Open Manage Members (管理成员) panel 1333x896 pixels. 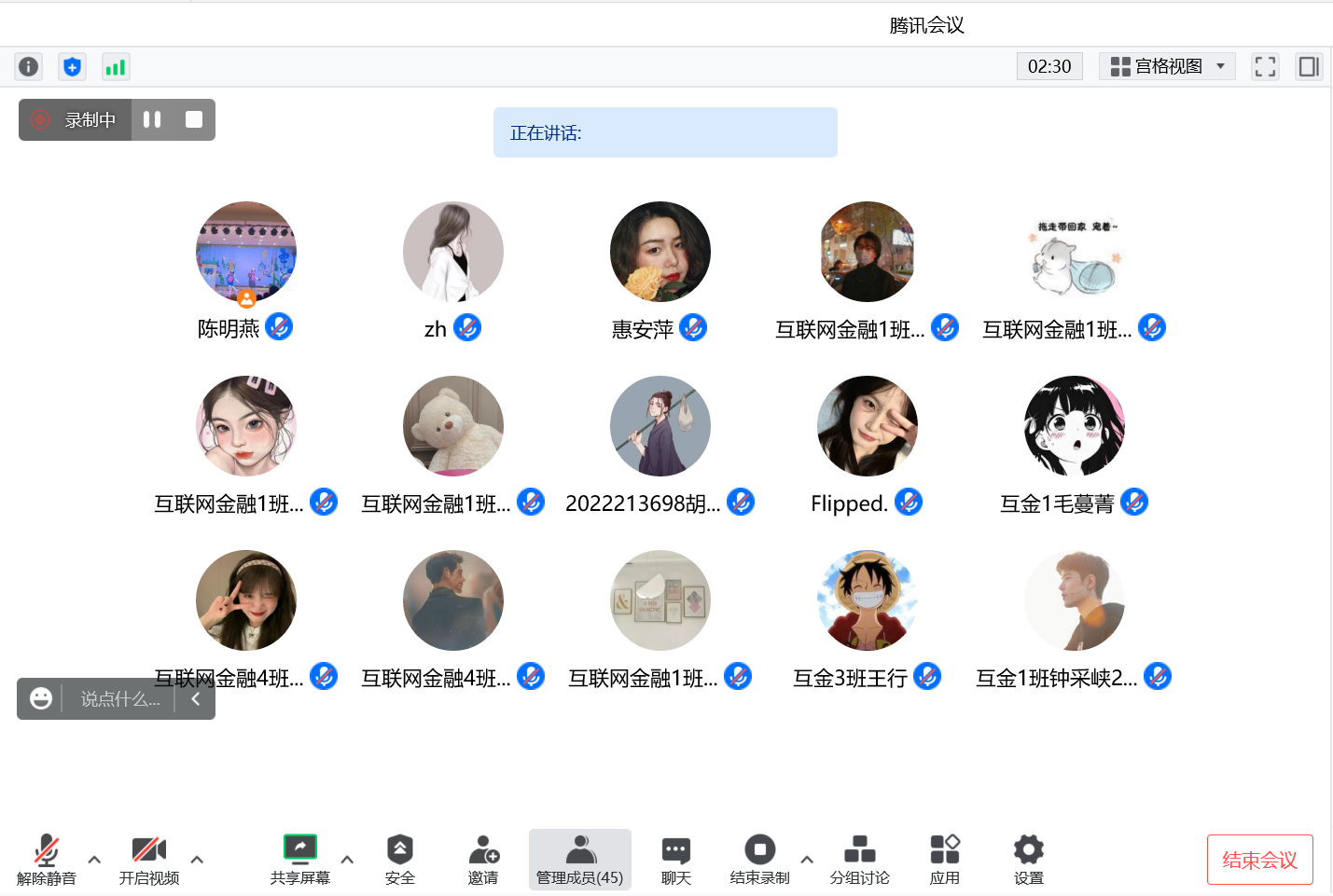click(x=579, y=860)
